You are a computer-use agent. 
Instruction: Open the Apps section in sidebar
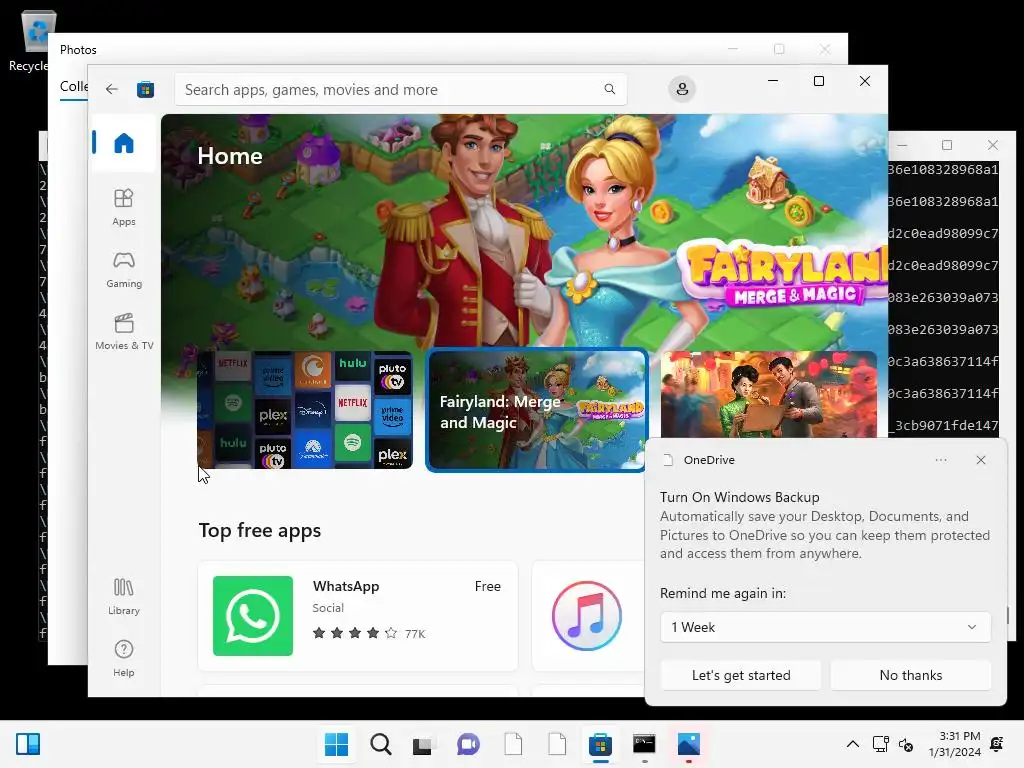123,207
